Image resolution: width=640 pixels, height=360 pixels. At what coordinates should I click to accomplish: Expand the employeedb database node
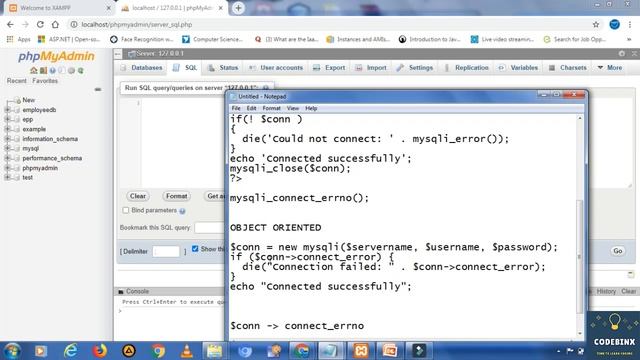point(7,110)
